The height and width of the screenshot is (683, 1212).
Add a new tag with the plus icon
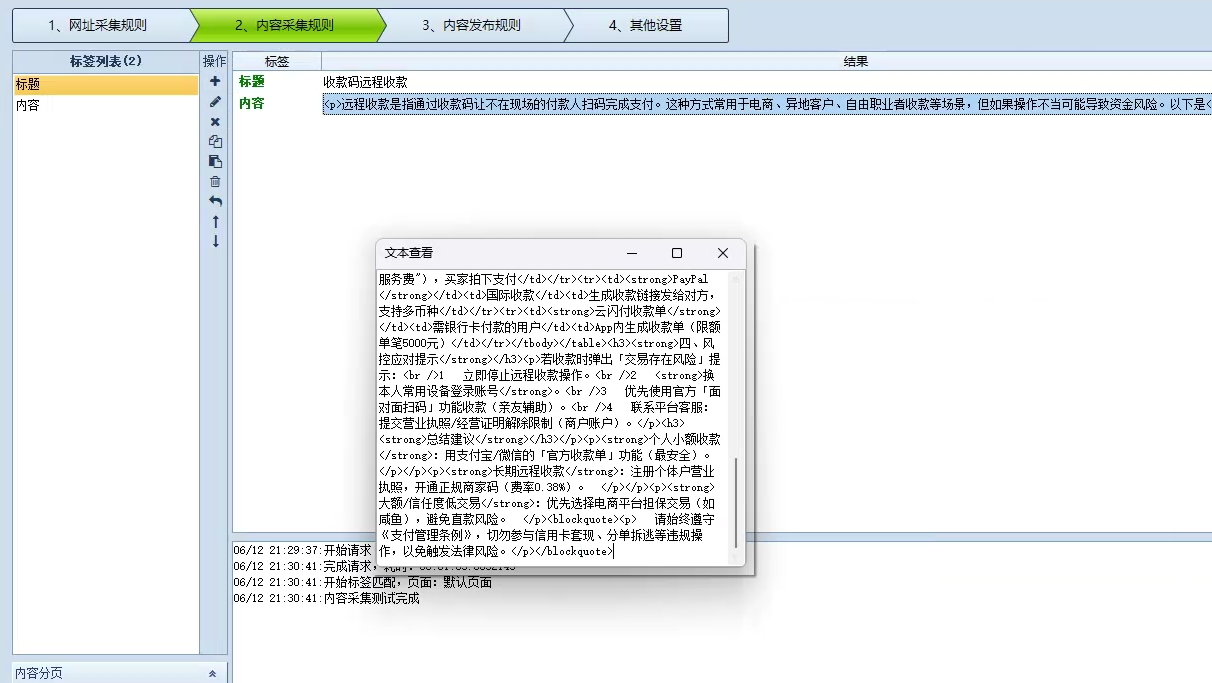[x=215, y=81]
